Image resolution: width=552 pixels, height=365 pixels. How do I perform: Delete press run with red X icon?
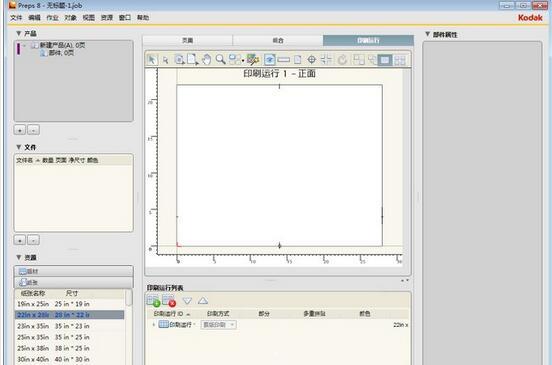169,301
